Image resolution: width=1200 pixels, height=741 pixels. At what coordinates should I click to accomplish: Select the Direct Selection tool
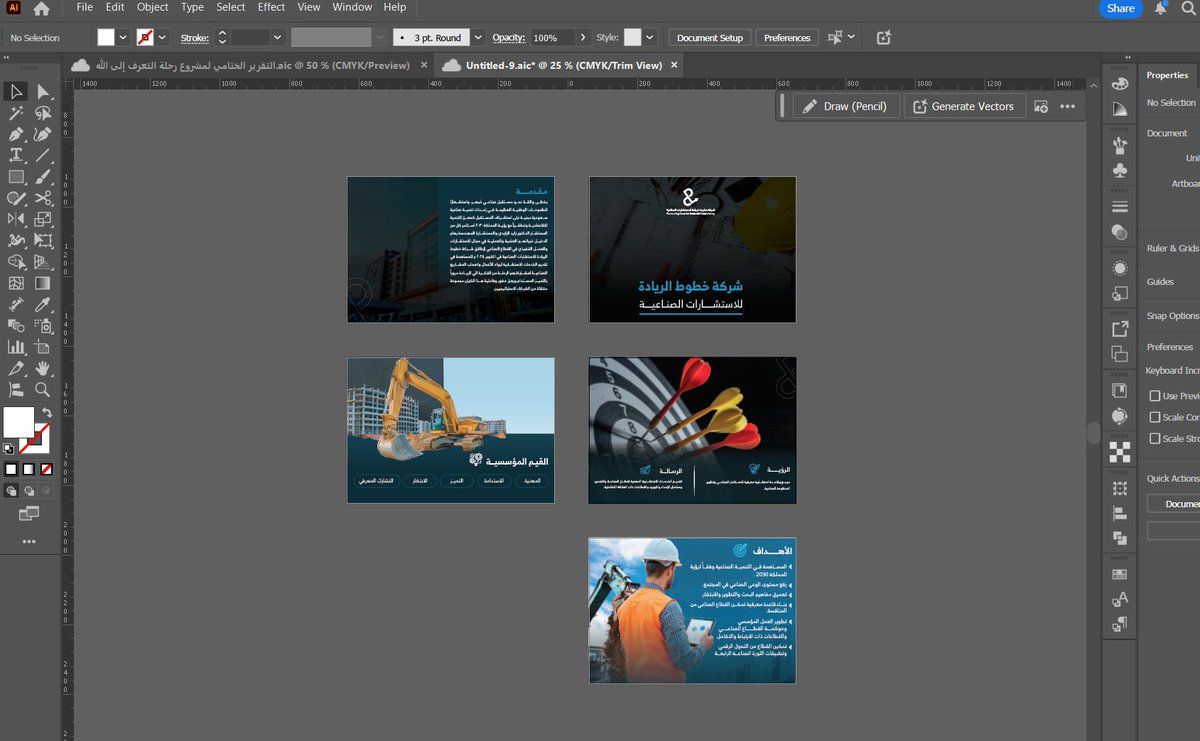point(43,91)
